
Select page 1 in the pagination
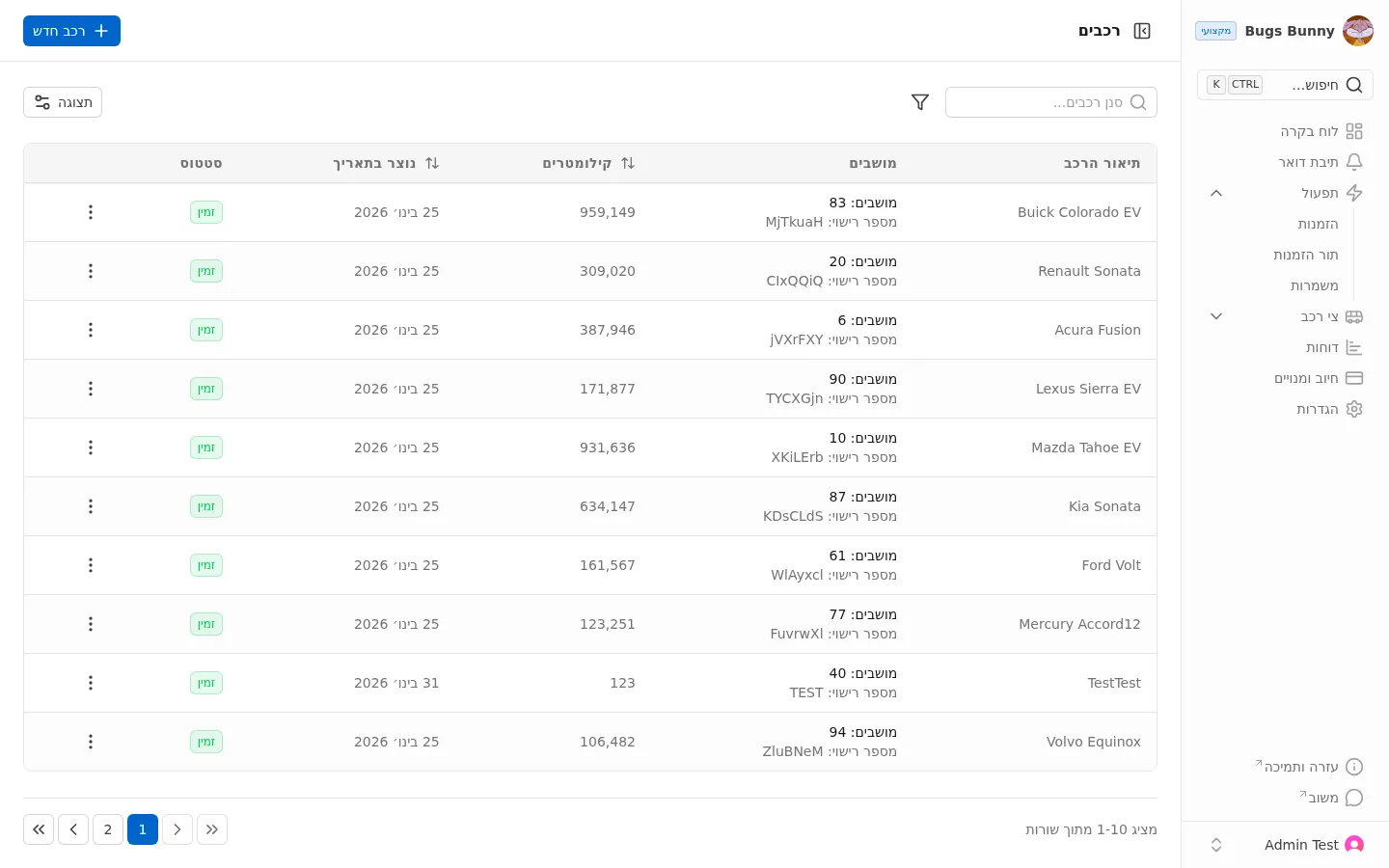[x=143, y=829]
